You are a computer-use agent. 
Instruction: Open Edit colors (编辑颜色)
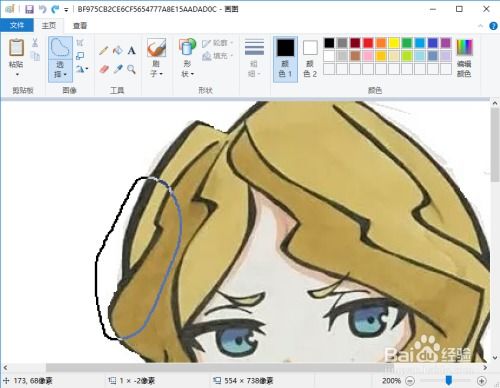point(464,58)
